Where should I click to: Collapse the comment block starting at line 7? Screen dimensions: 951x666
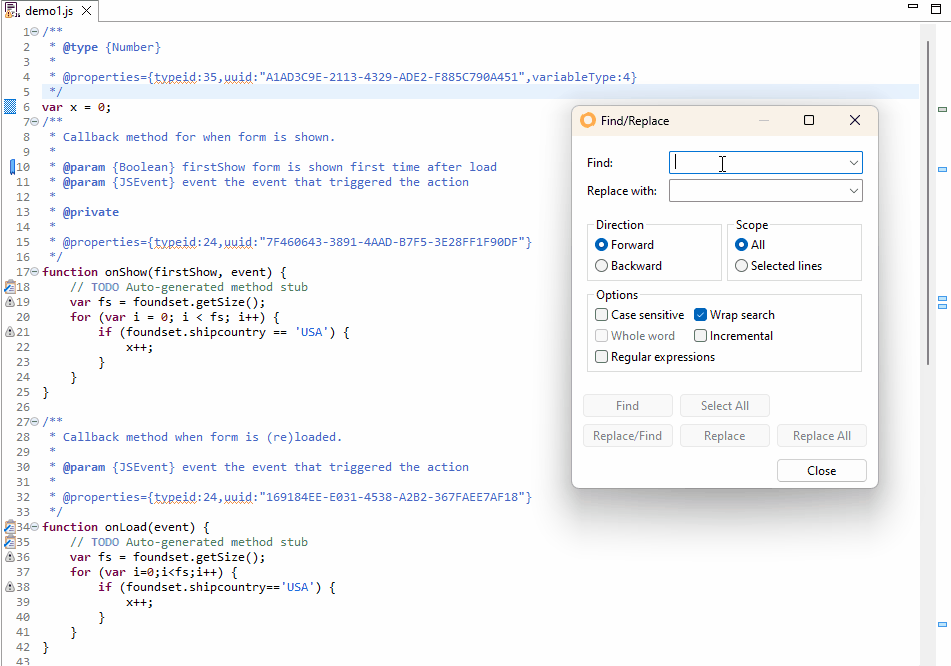[35, 121]
